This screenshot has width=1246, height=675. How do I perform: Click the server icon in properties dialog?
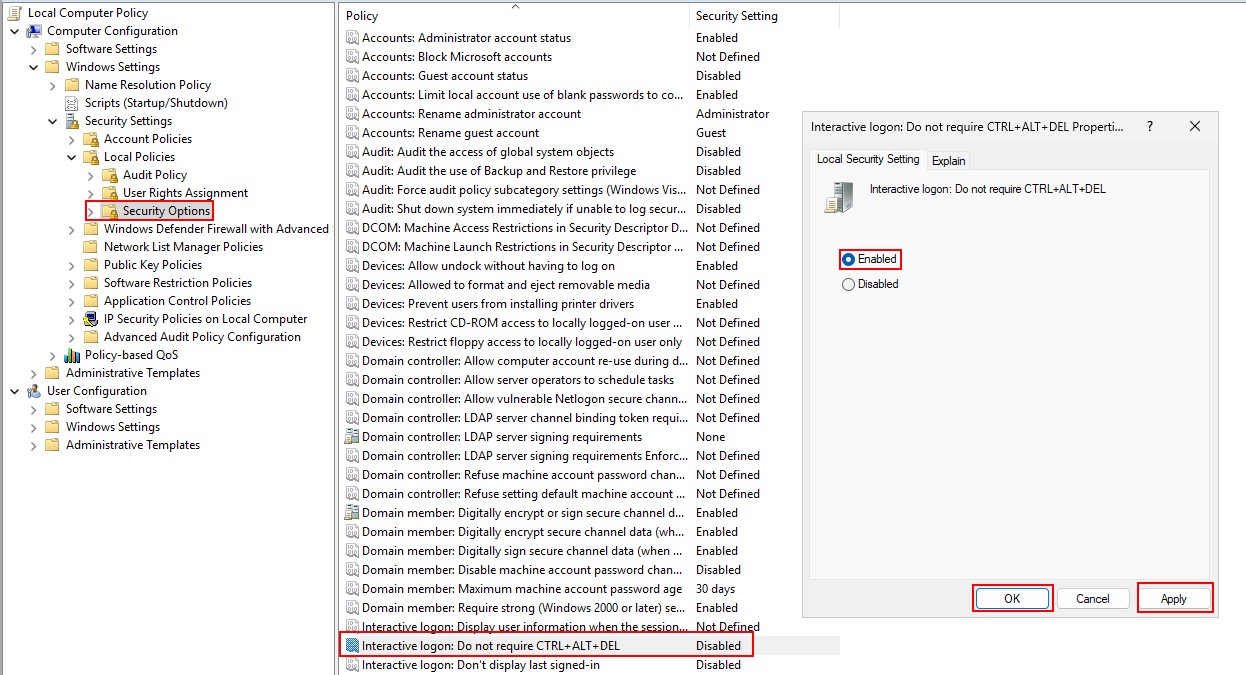click(x=838, y=196)
